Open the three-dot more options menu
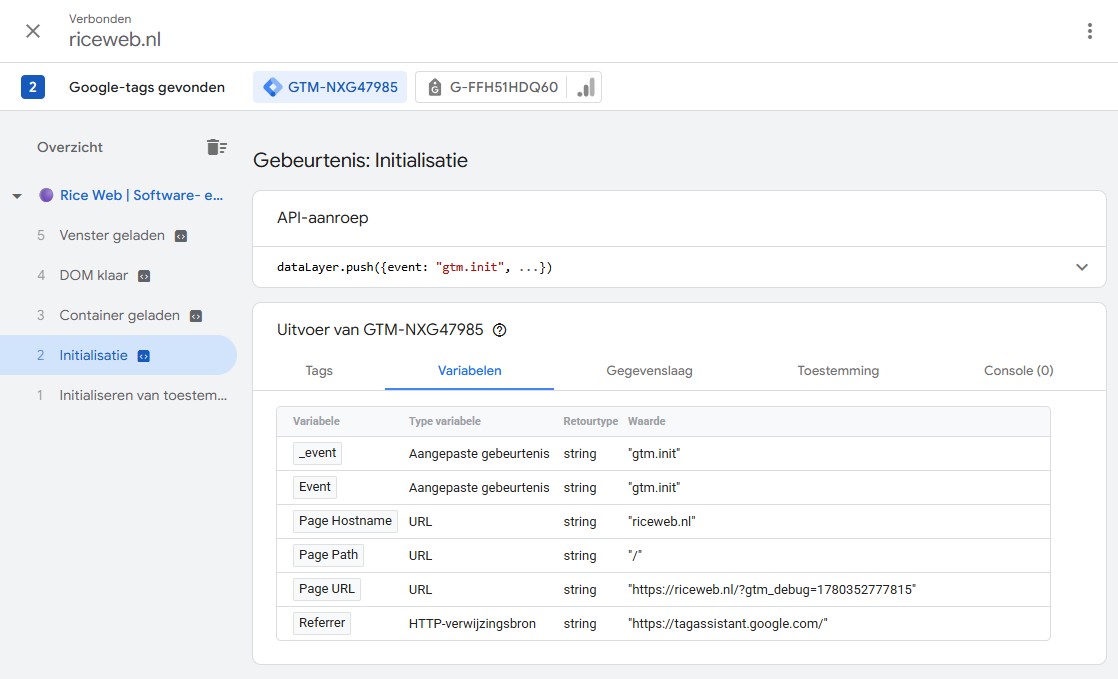 click(x=1089, y=31)
